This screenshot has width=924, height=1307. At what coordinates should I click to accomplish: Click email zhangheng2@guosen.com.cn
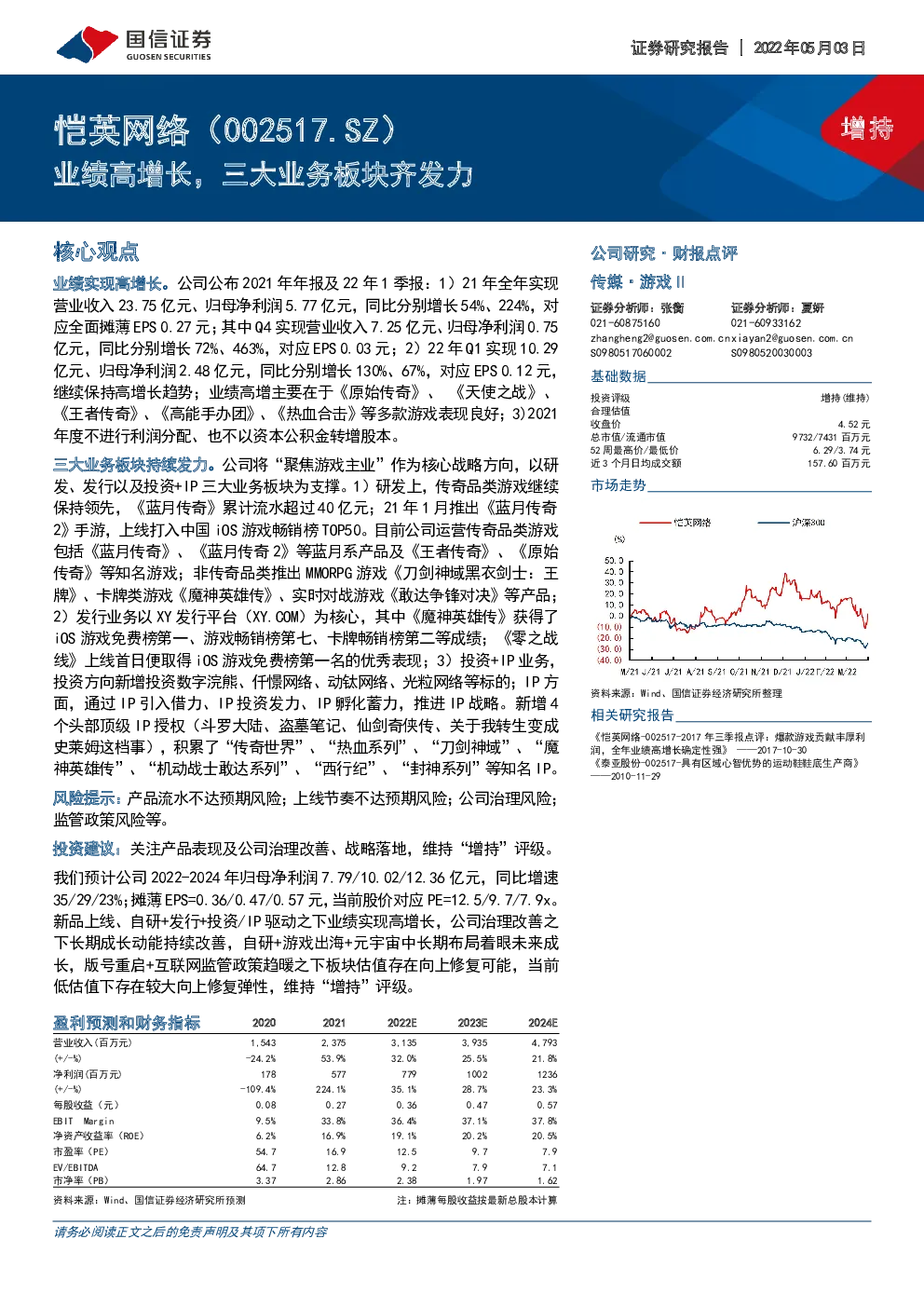pyautogui.click(x=660, y=338)
